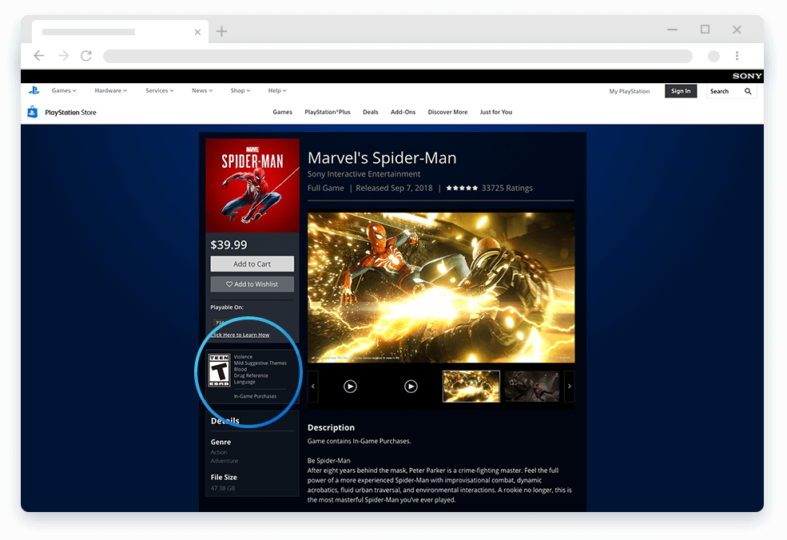The height and width of the screenshot is (540, 787).
Task: Click the Add to Cart button
Action: click(252, 264)
